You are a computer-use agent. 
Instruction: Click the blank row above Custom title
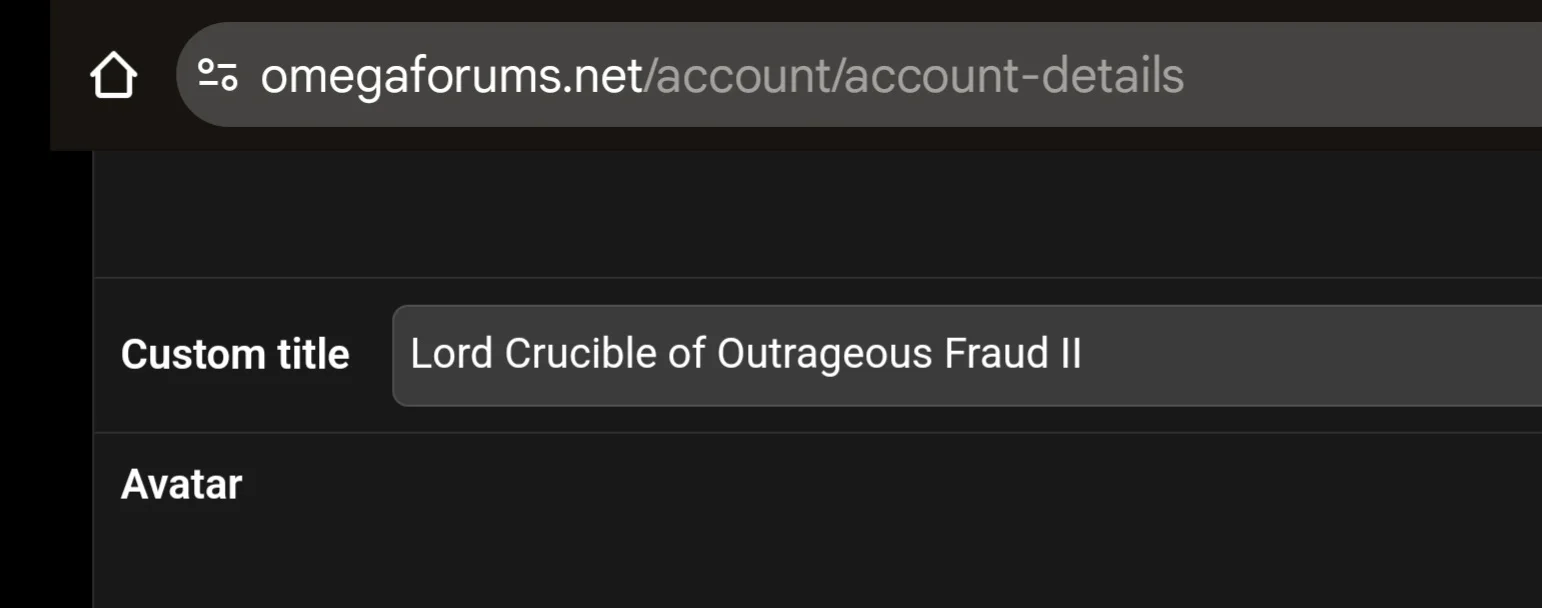(800, 215)
